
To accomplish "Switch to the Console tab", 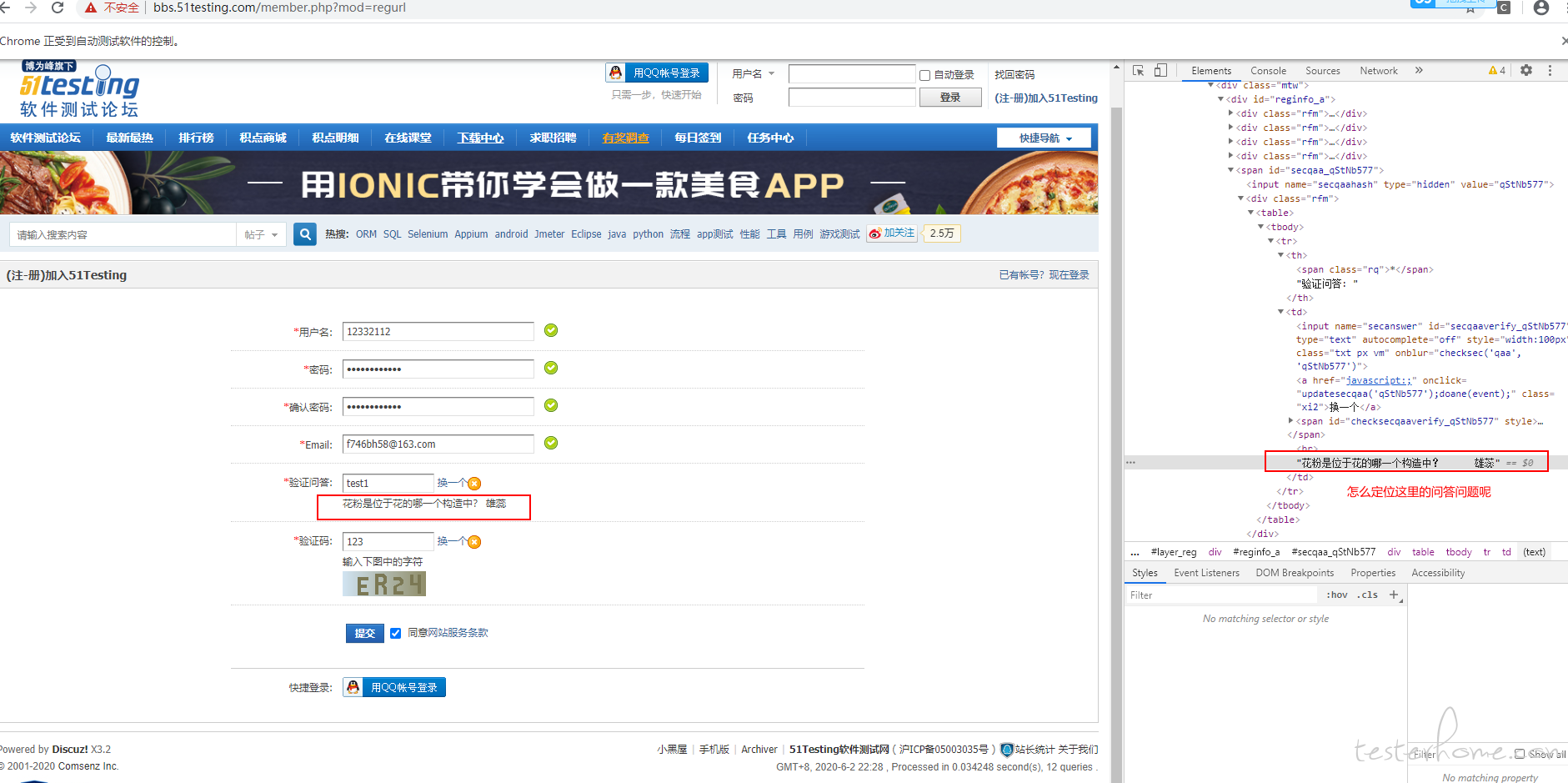I will click(1268, 71).
